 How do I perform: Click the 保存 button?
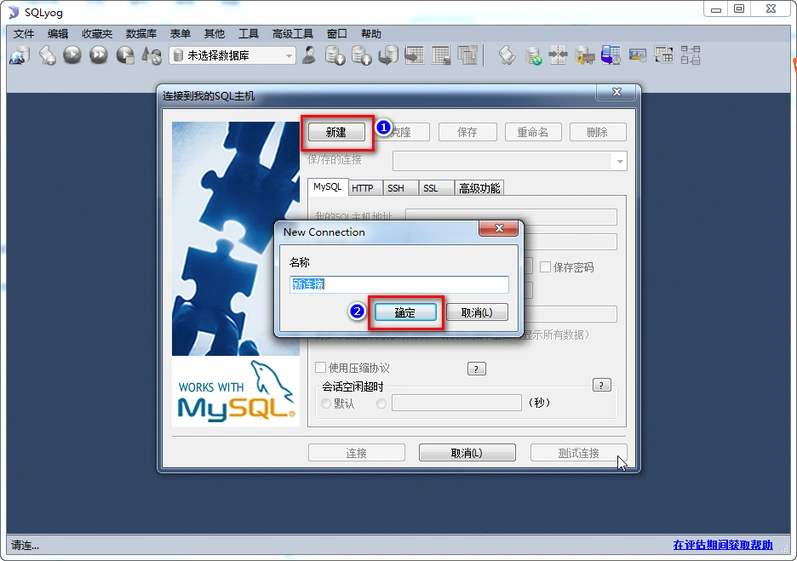[x=467, y=132]
